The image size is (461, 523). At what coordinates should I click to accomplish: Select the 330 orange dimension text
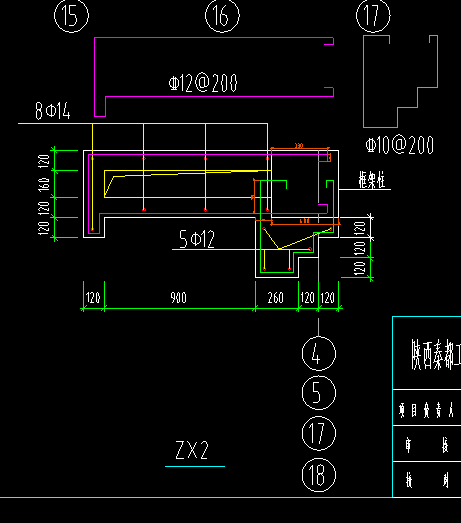(x=299, y=146)
